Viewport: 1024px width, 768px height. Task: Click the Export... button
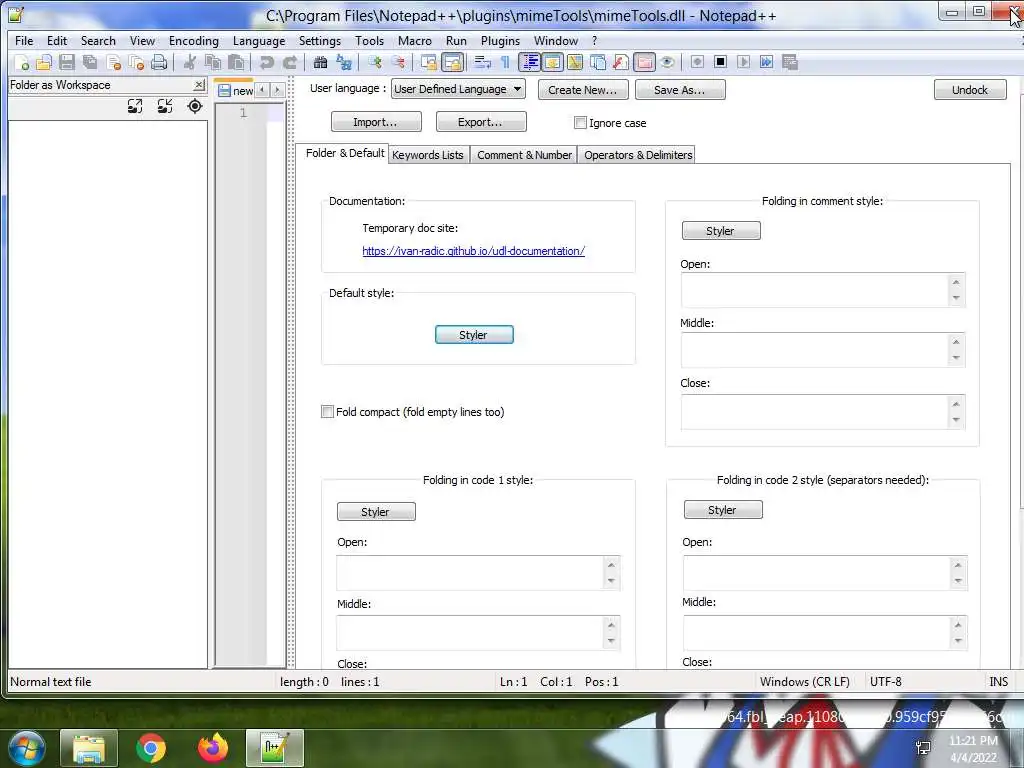pos(480,121)
